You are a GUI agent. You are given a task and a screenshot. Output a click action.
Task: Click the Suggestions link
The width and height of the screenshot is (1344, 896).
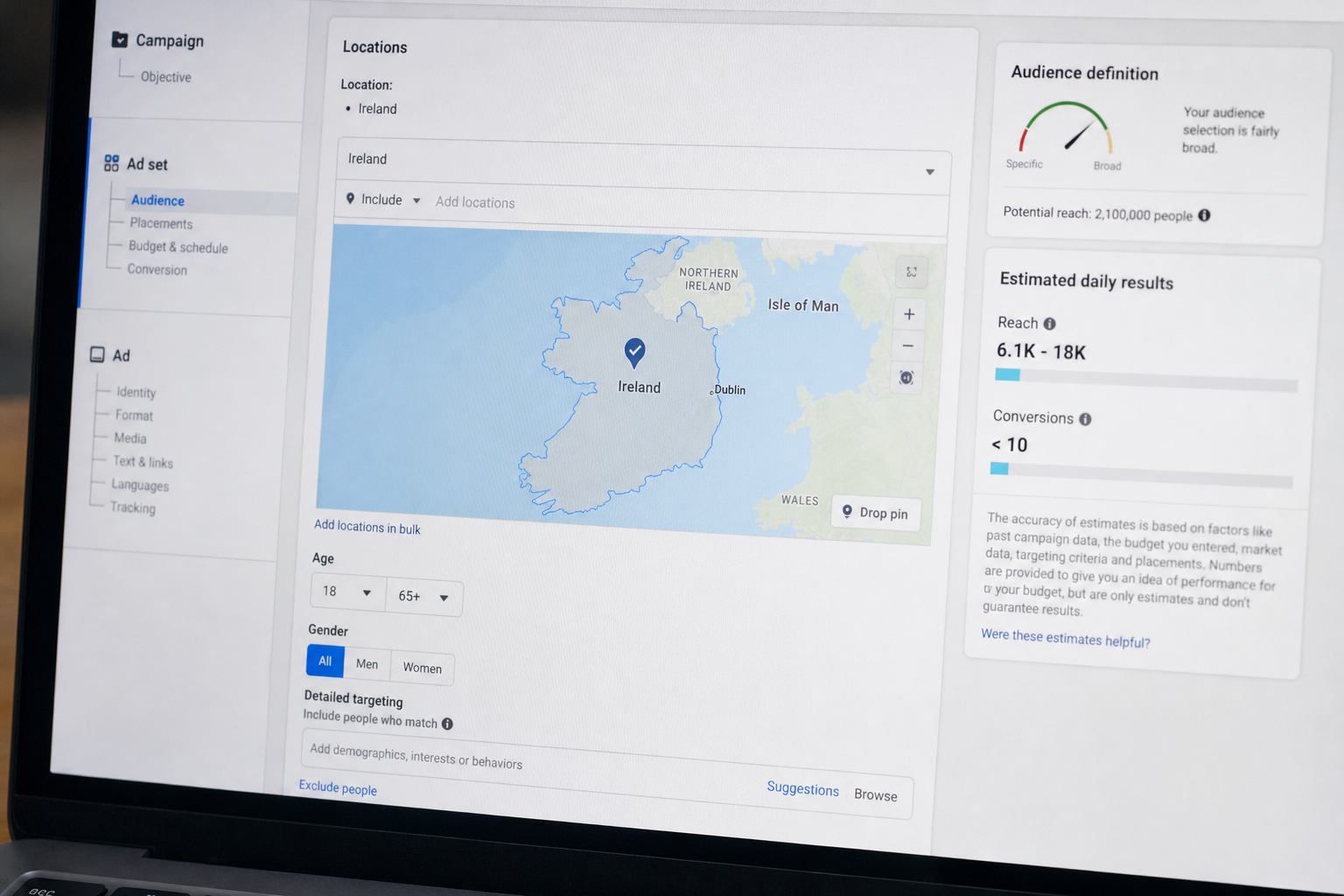(802, 788)
